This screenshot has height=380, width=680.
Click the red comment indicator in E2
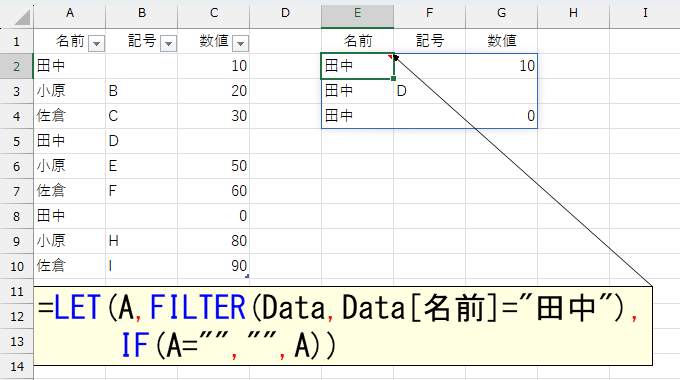point(391,57)
